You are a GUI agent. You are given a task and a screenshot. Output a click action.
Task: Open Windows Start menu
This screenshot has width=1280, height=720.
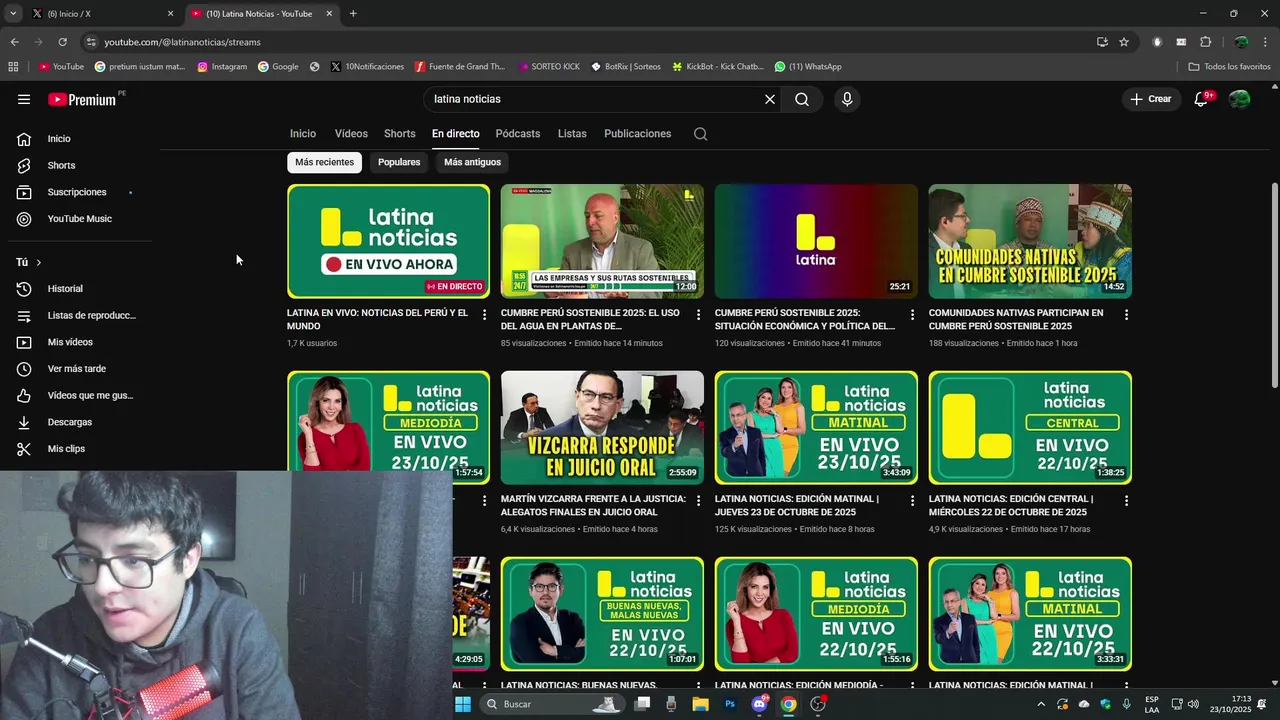click(x=462, y=704)
